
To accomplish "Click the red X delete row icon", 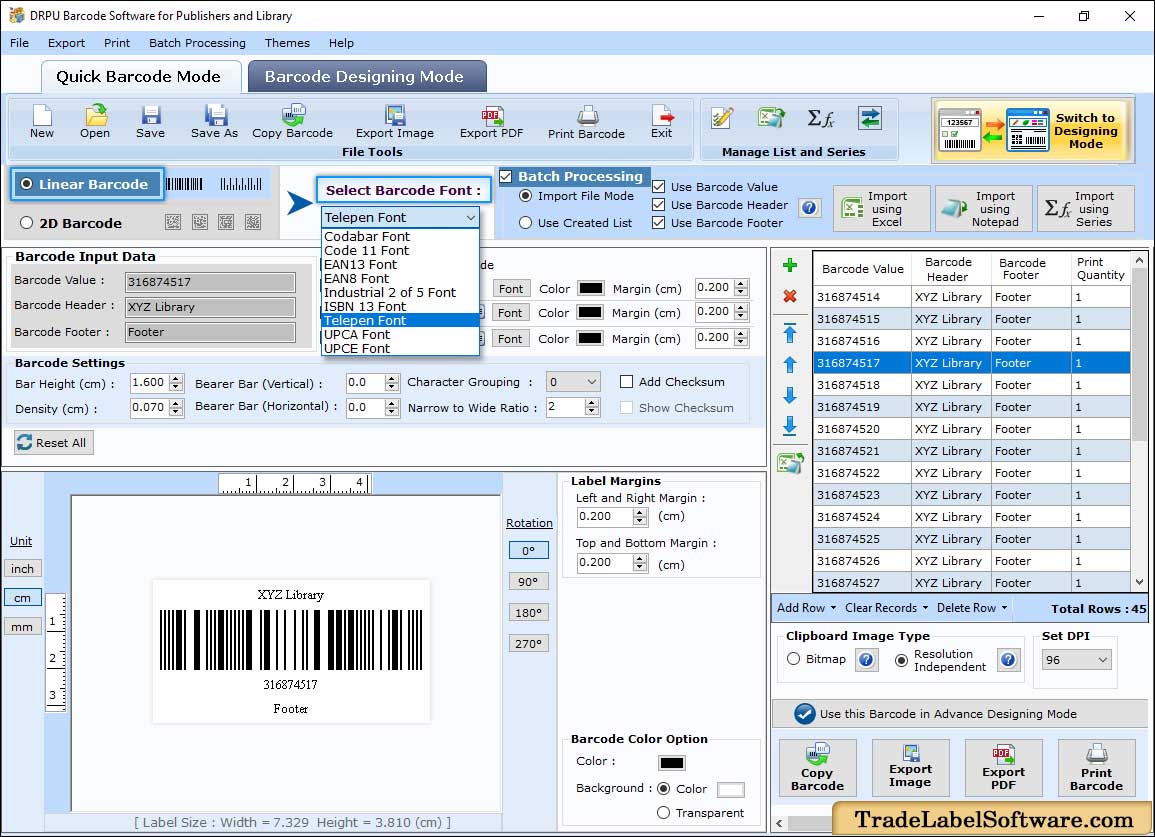I will (x=790, y=296).
